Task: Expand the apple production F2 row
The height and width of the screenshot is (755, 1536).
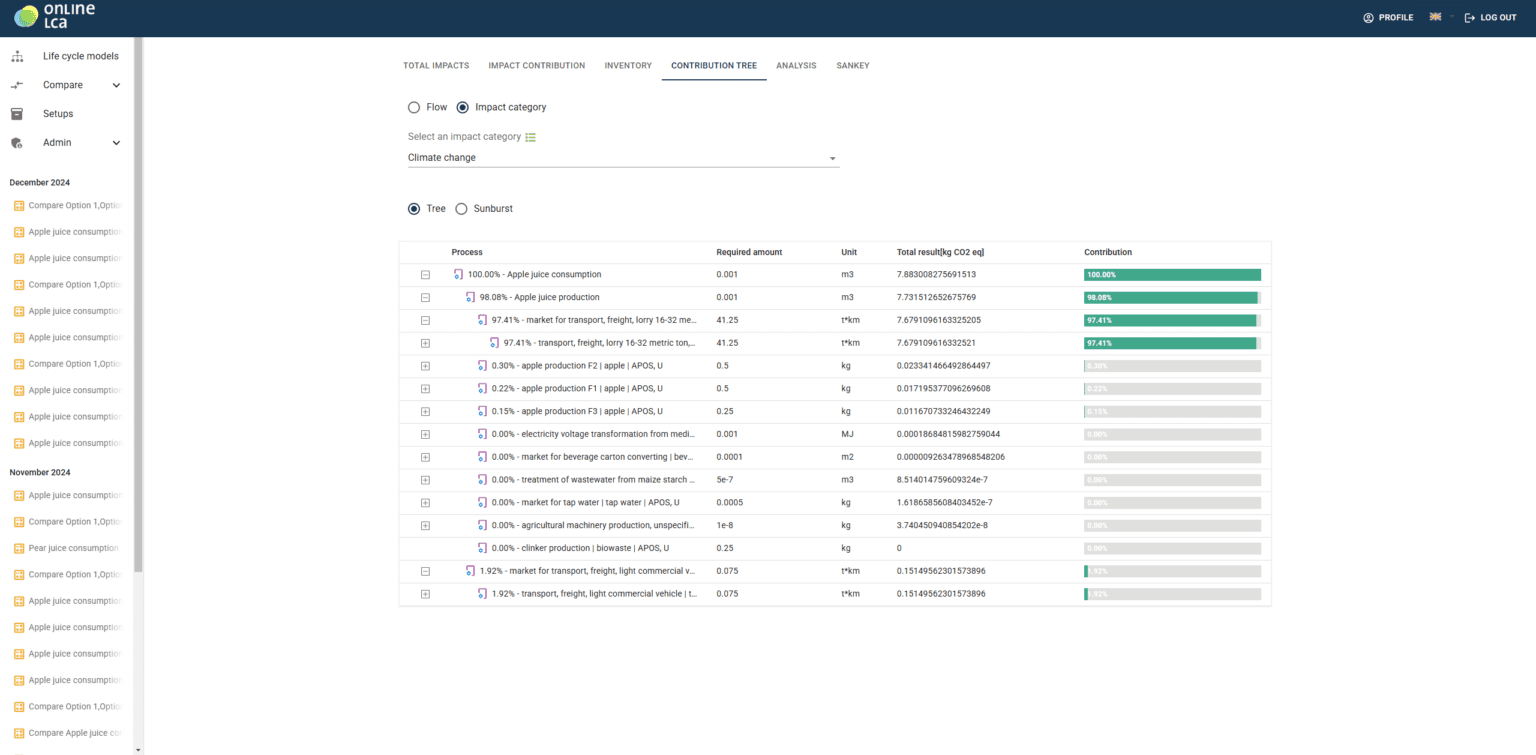Action: pyautogui.click(x=425, y=366)
